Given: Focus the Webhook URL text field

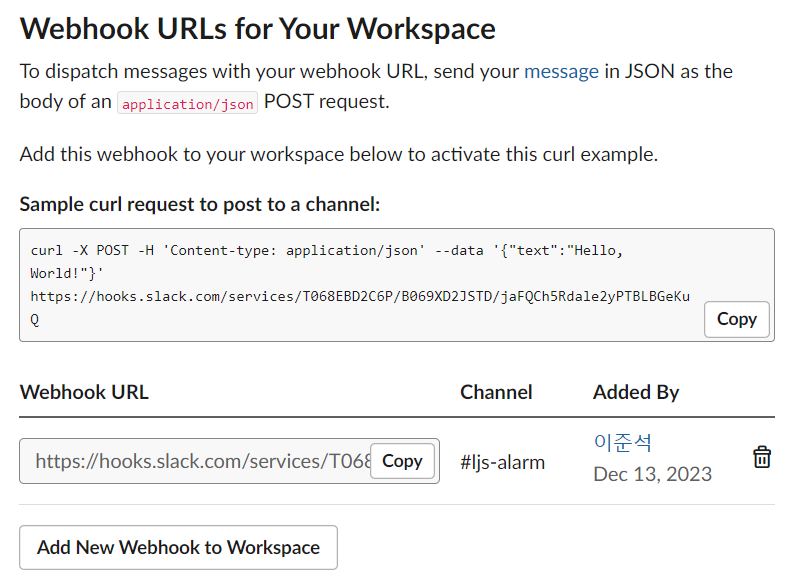Looking at the screenshot, I should [x=195, y=461].
